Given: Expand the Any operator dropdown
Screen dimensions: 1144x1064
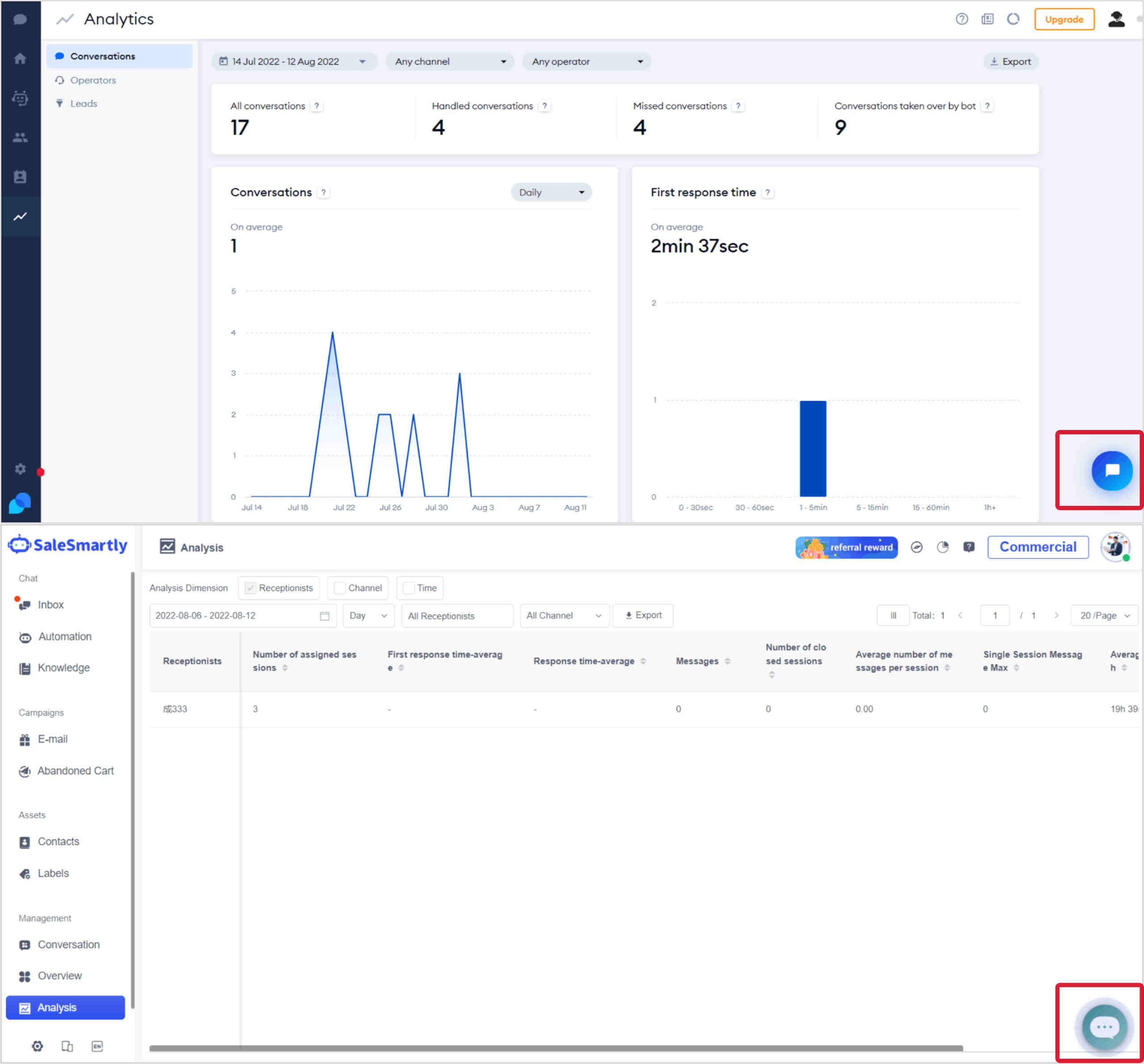Looking at the screenshot, I should click(x=587, y=62).
